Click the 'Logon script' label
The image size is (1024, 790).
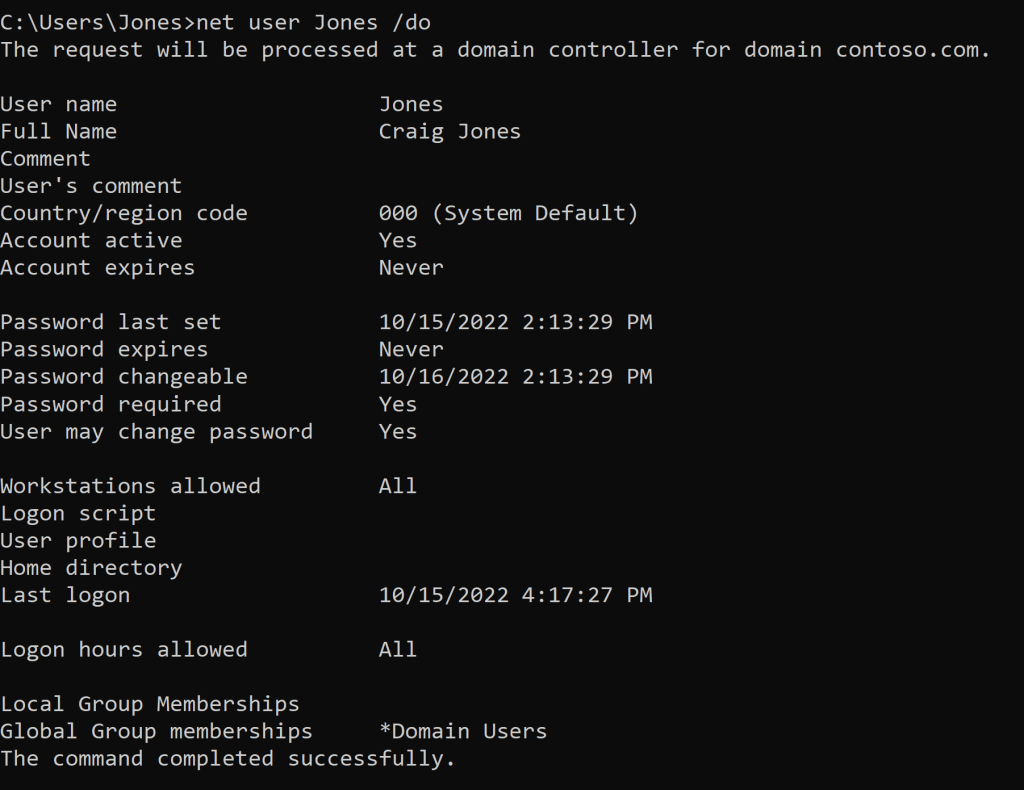coord(78,513)
